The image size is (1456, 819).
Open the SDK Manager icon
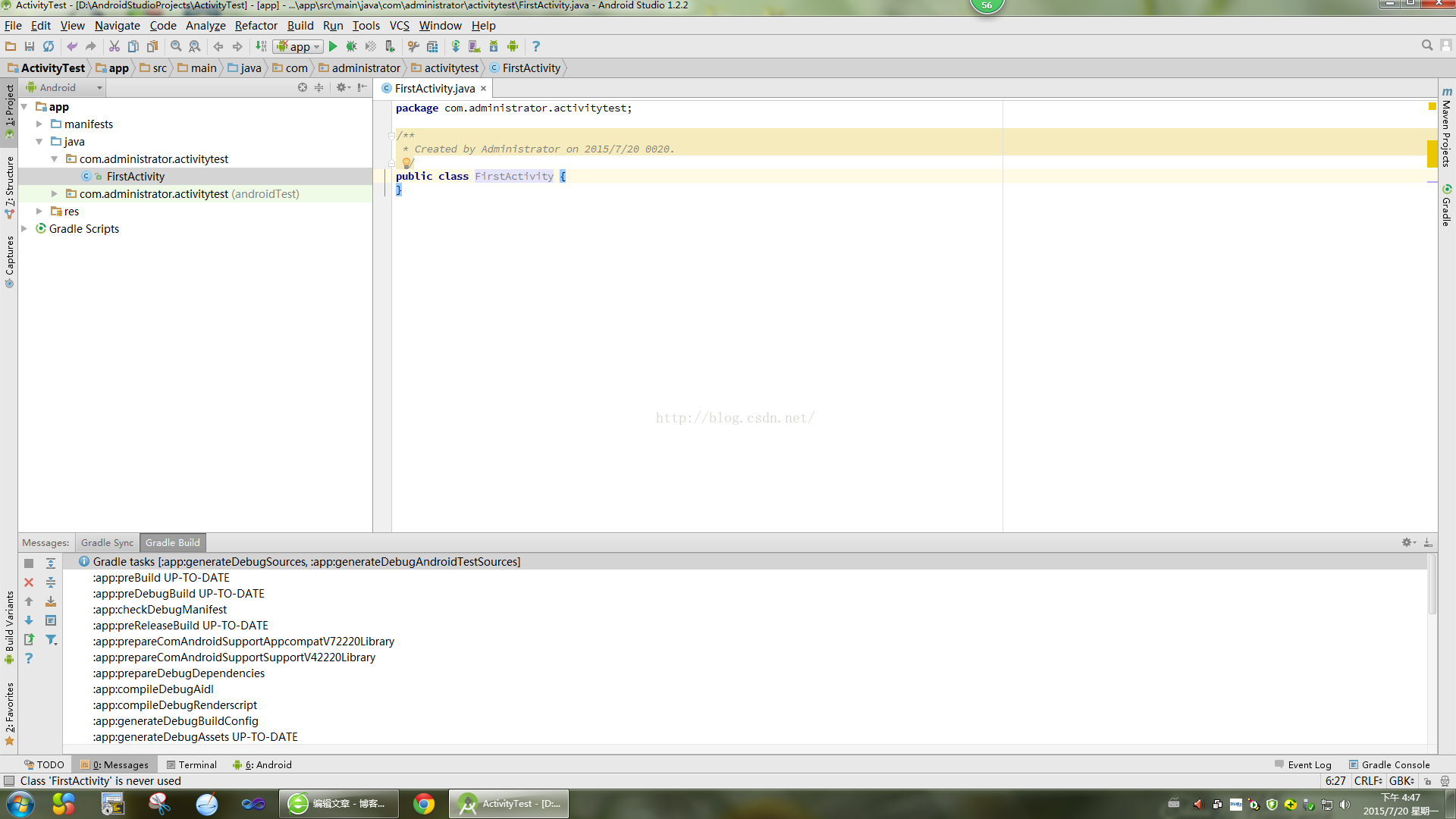494,46
